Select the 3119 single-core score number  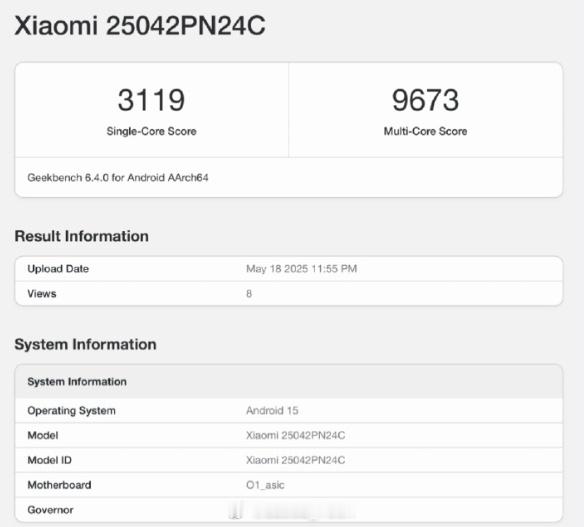pyautogui.click(x=151, y=100)
